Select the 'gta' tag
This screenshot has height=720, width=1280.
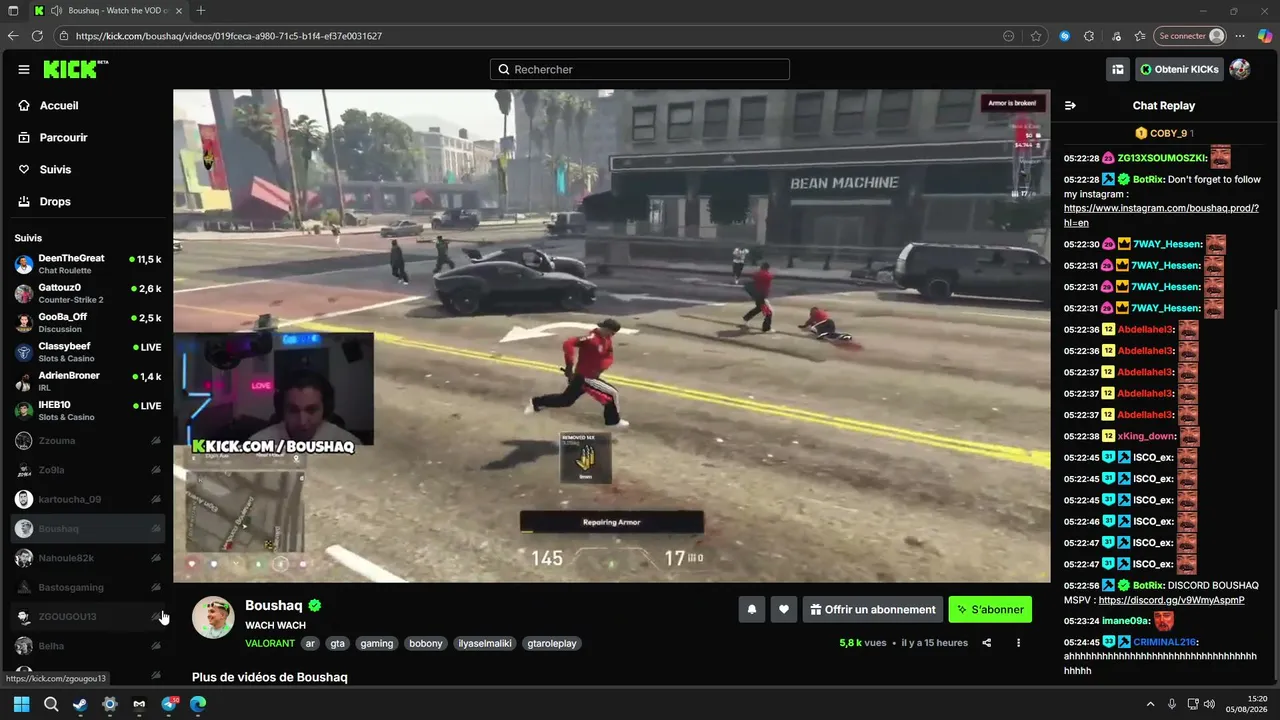338,643
